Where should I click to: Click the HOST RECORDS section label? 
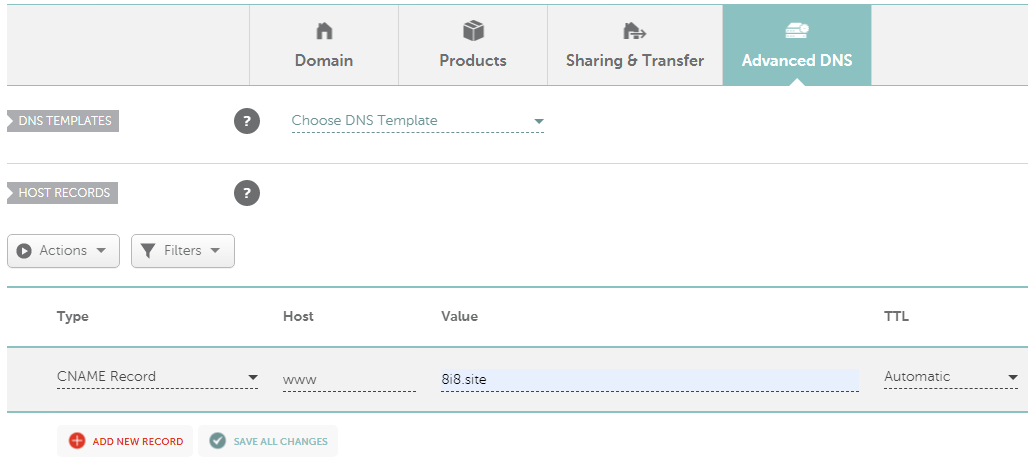[x=63, y=193]
